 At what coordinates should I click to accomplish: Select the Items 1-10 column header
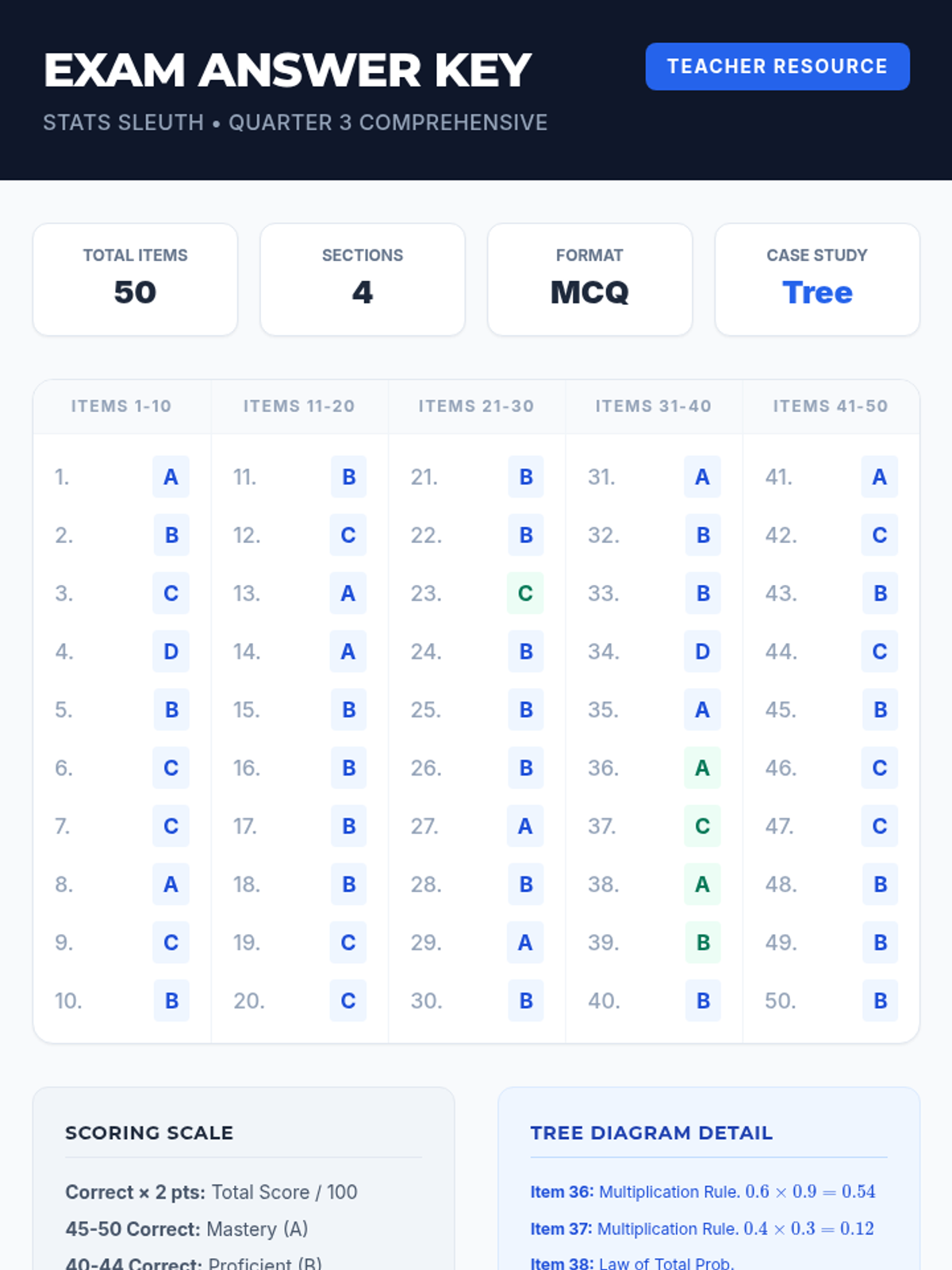(121, 406)
